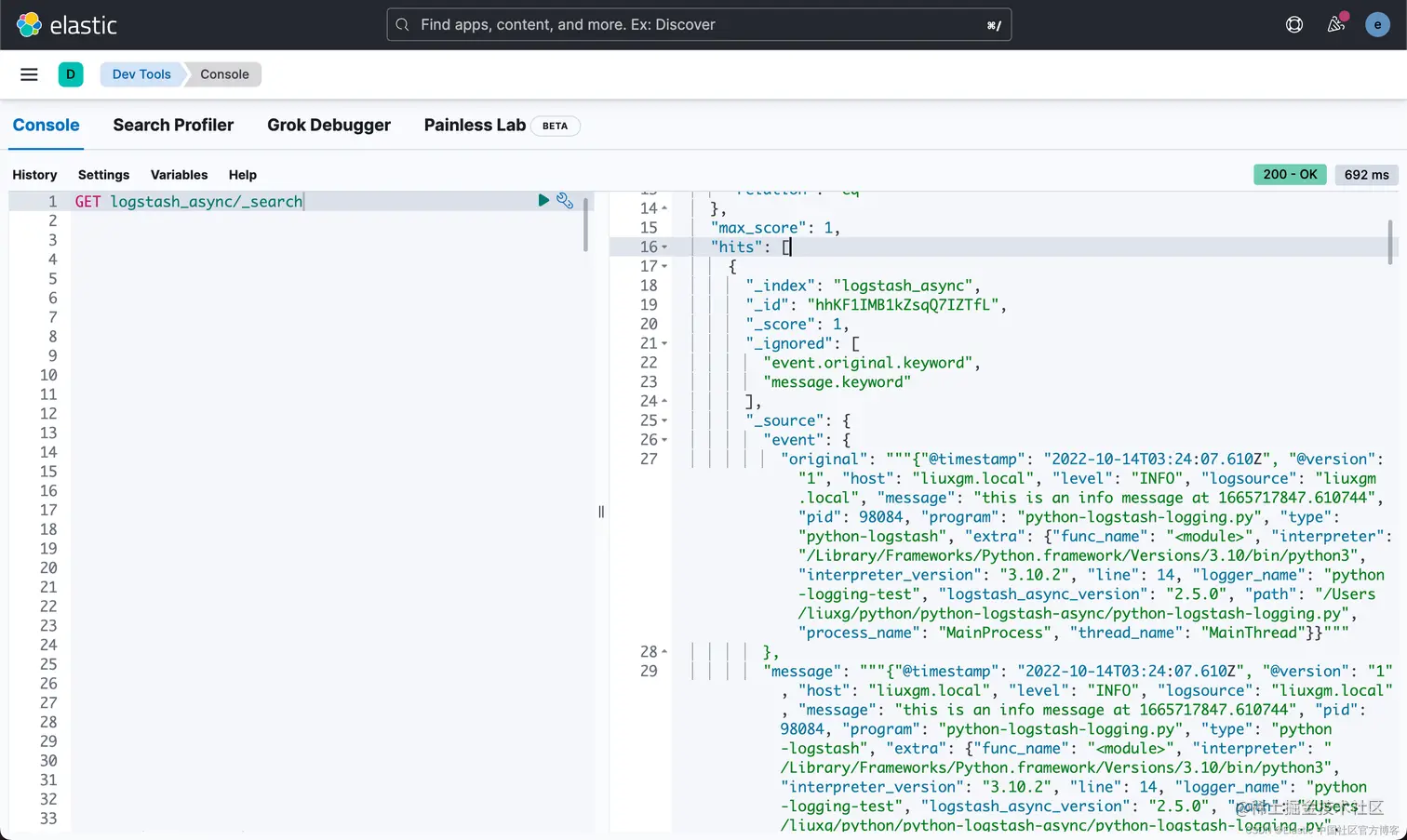Click the 200 - OK status badge
This screenshot has width=1407, height=840.
coord(1290,174)
